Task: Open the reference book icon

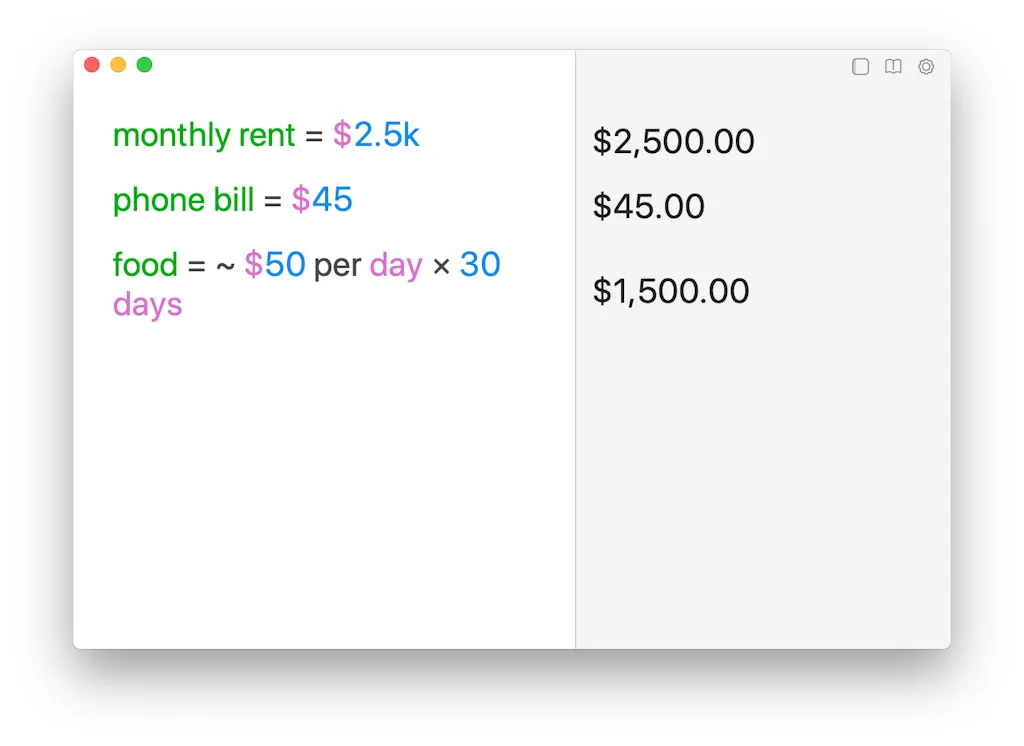Action: click(x=893, y=67)
